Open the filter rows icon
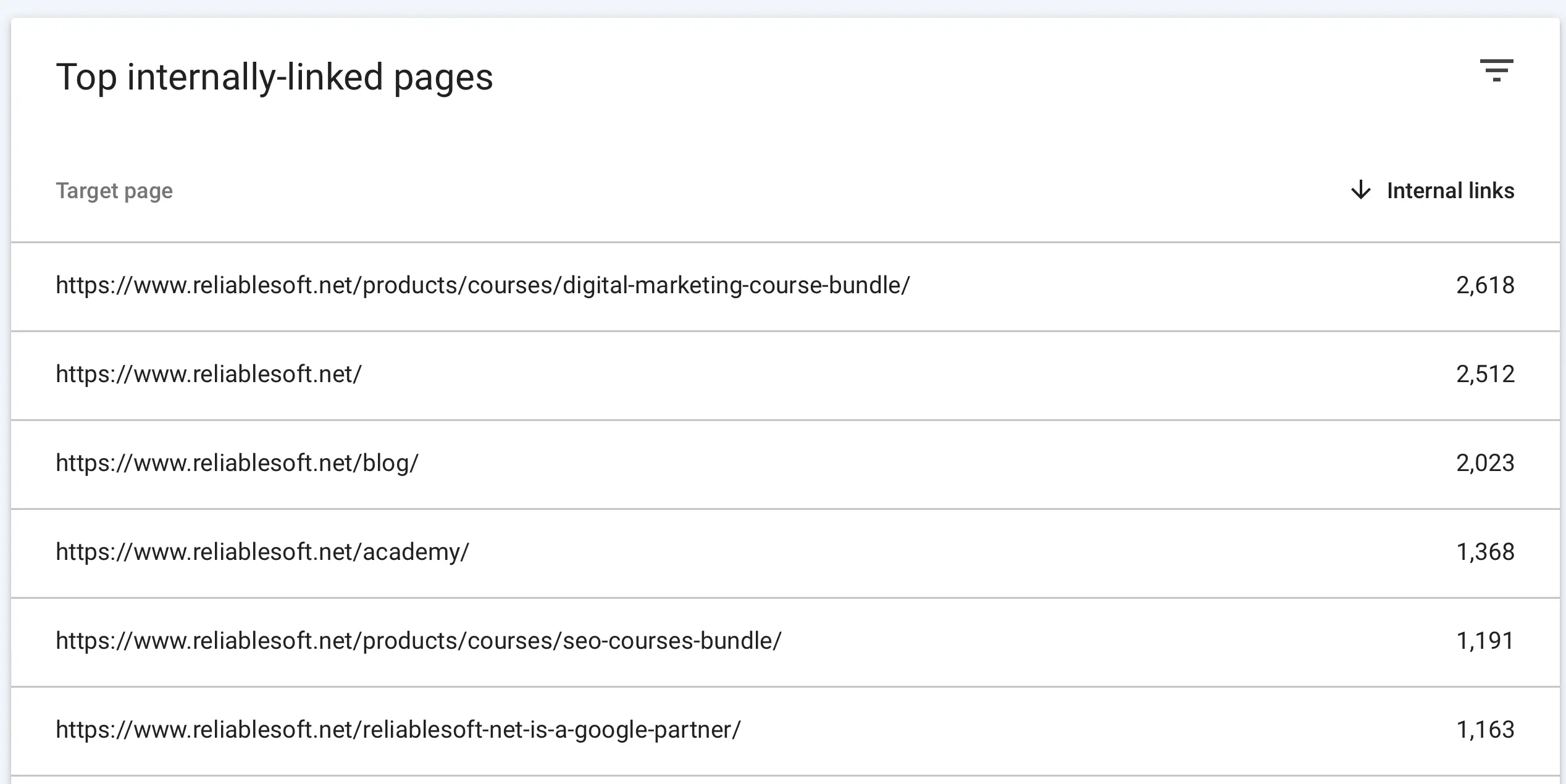The image size is (1566, 784). (x=1496, y=70)
